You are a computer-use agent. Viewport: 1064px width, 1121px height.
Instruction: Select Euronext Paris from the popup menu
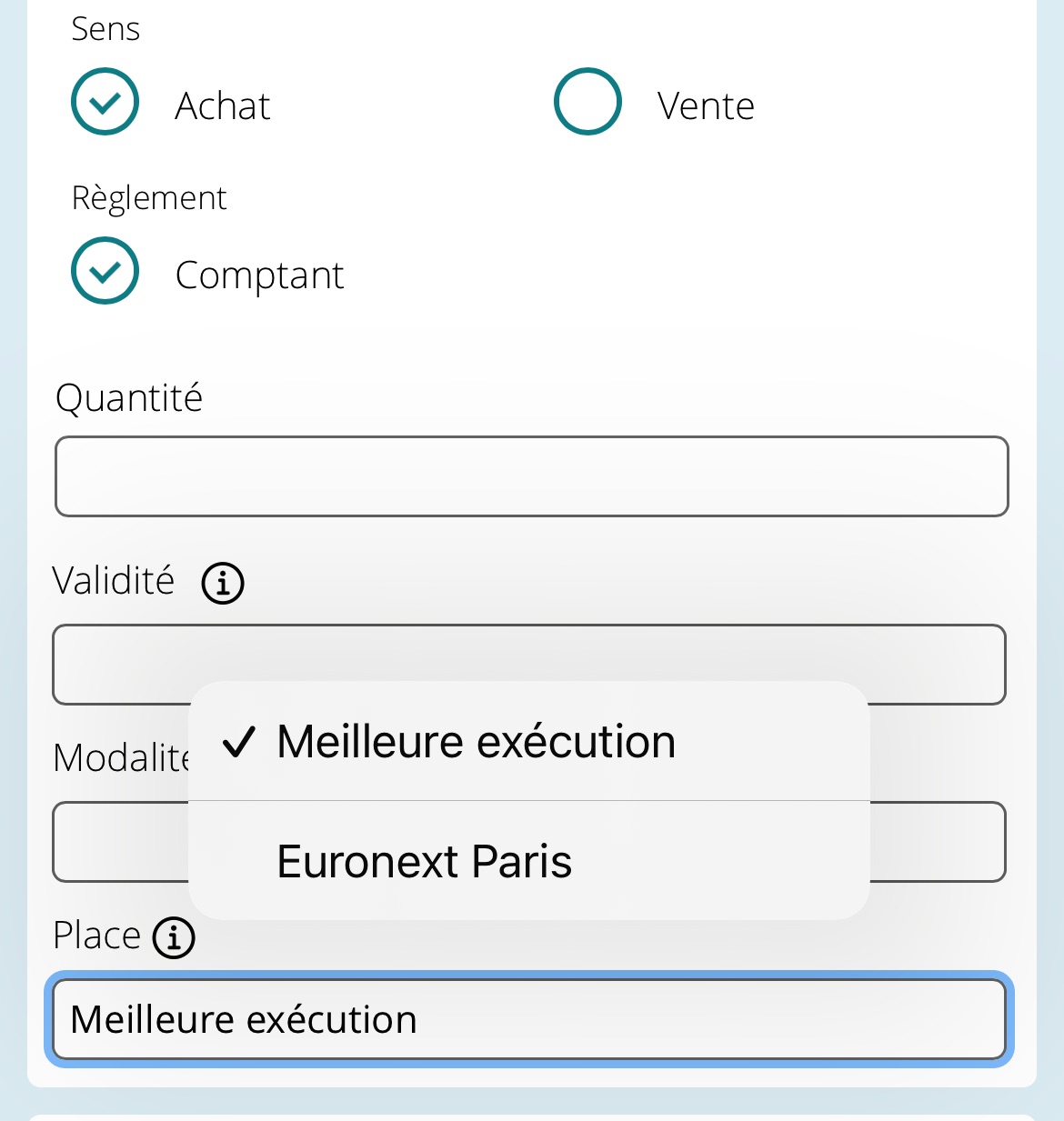click(x=425, y=861)
